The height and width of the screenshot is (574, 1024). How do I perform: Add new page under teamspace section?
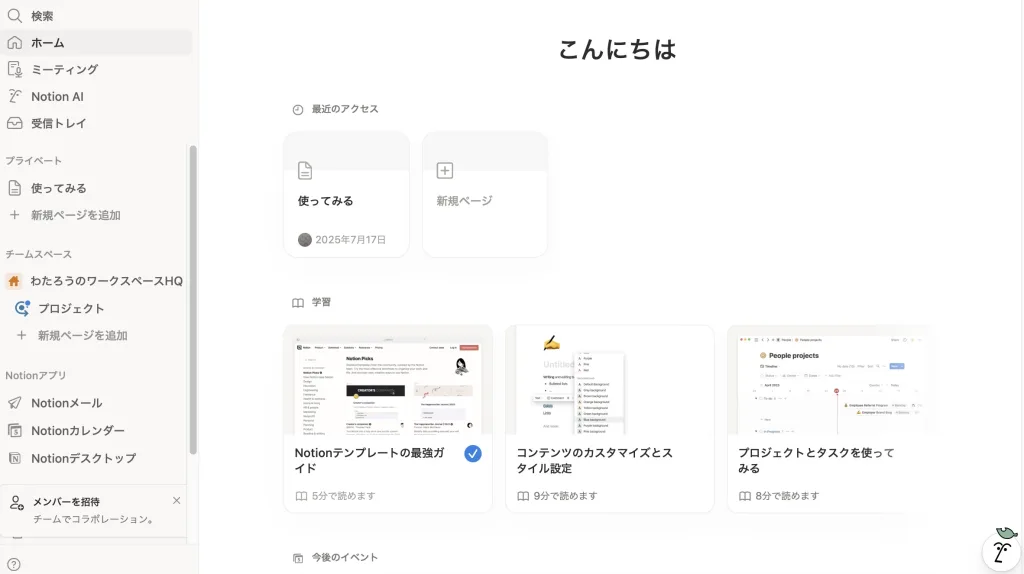[x=82, y=335]
